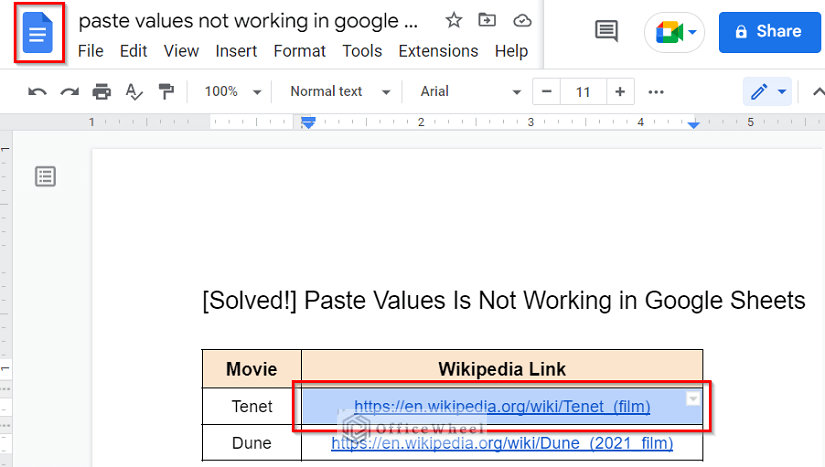Image resolution: width=825 pixels, height=467 pixels.
Task: Star this document
Action: point(453,20)
